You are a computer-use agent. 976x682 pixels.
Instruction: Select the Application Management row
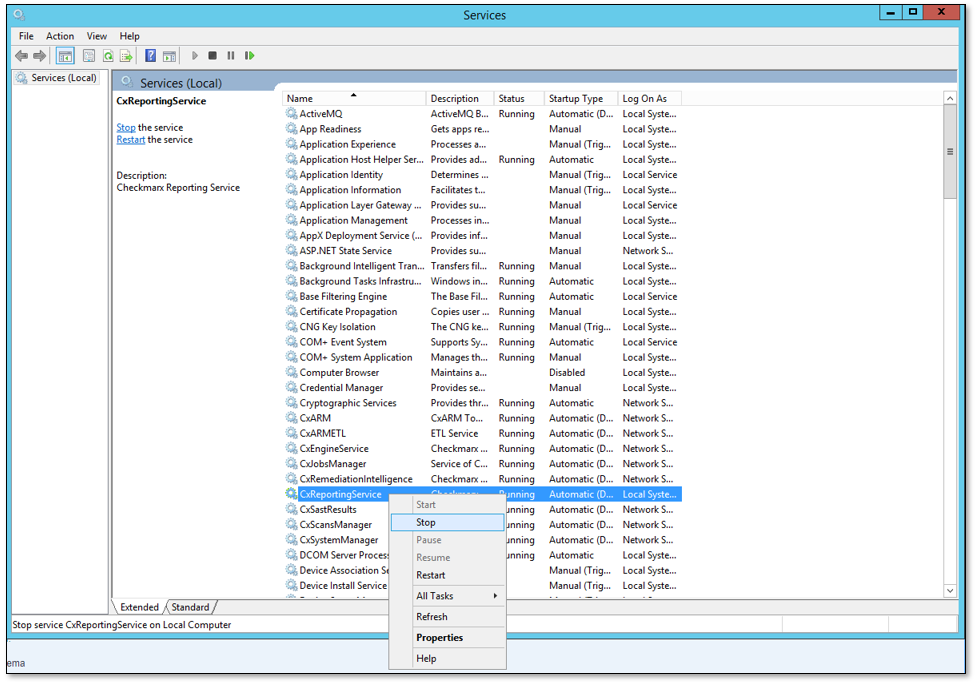click(482, 220)
